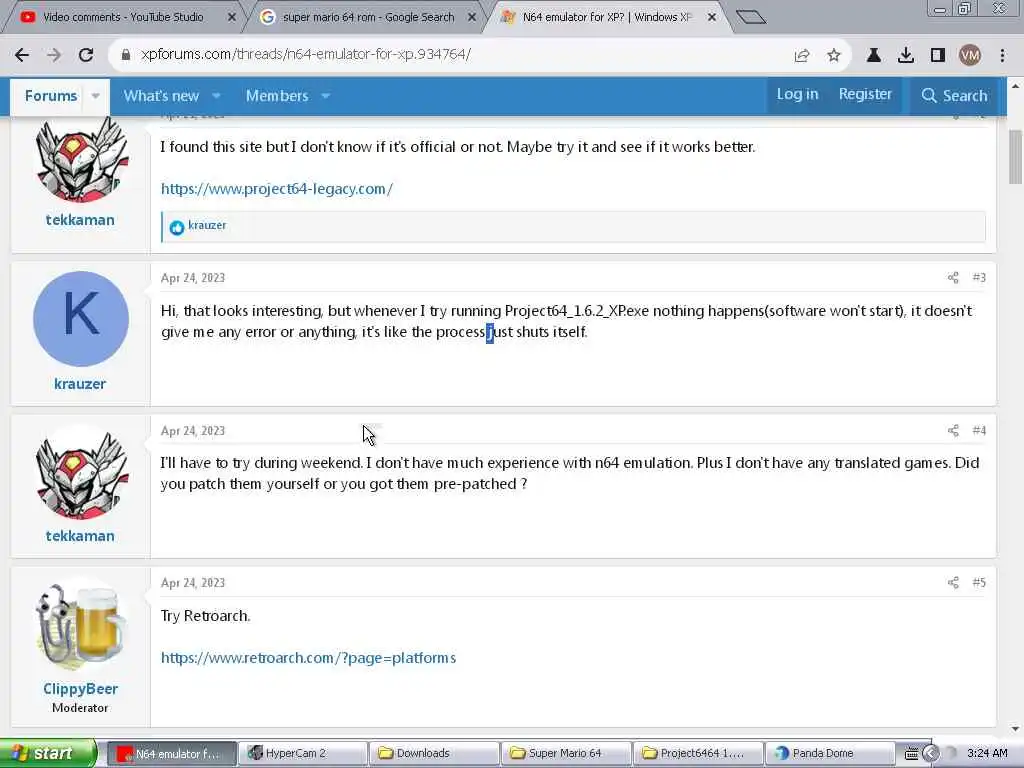Click the Log in link

coord(797,95)
